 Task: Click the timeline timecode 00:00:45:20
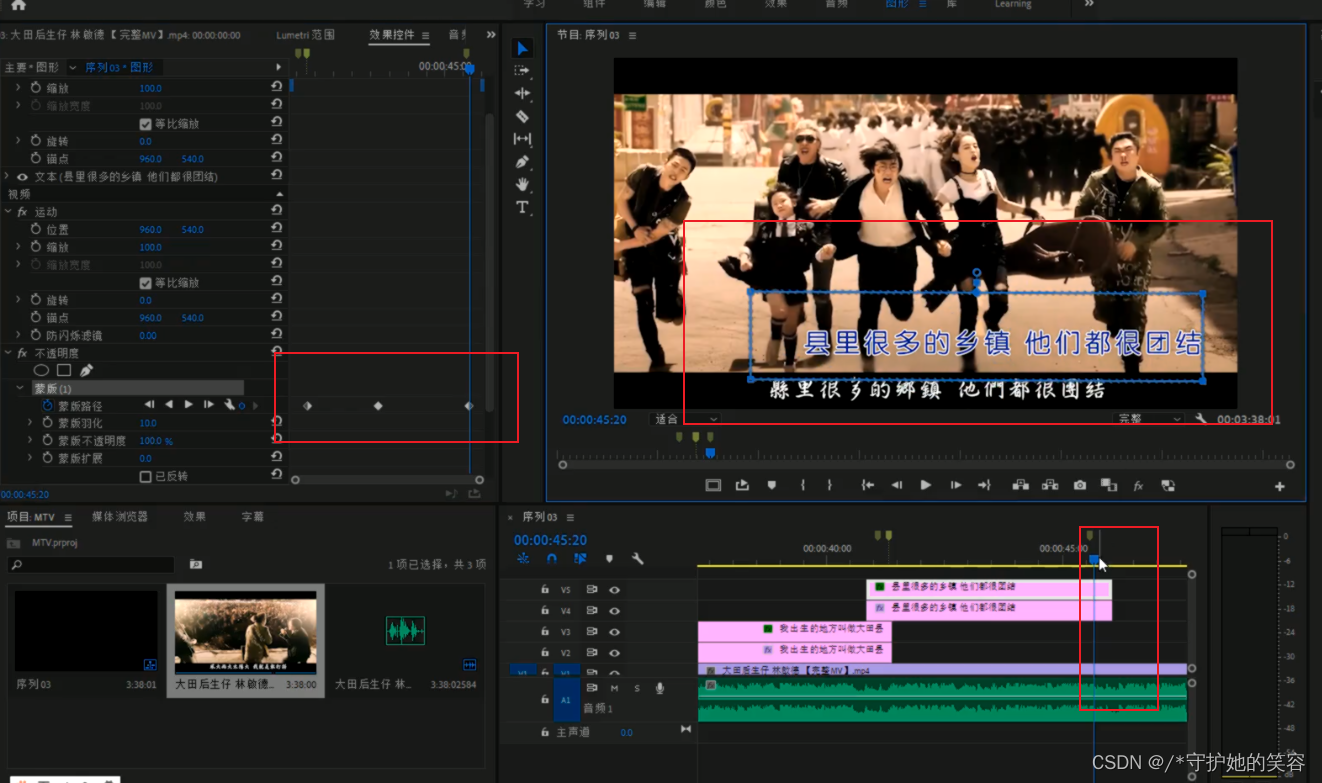[550, 540]
